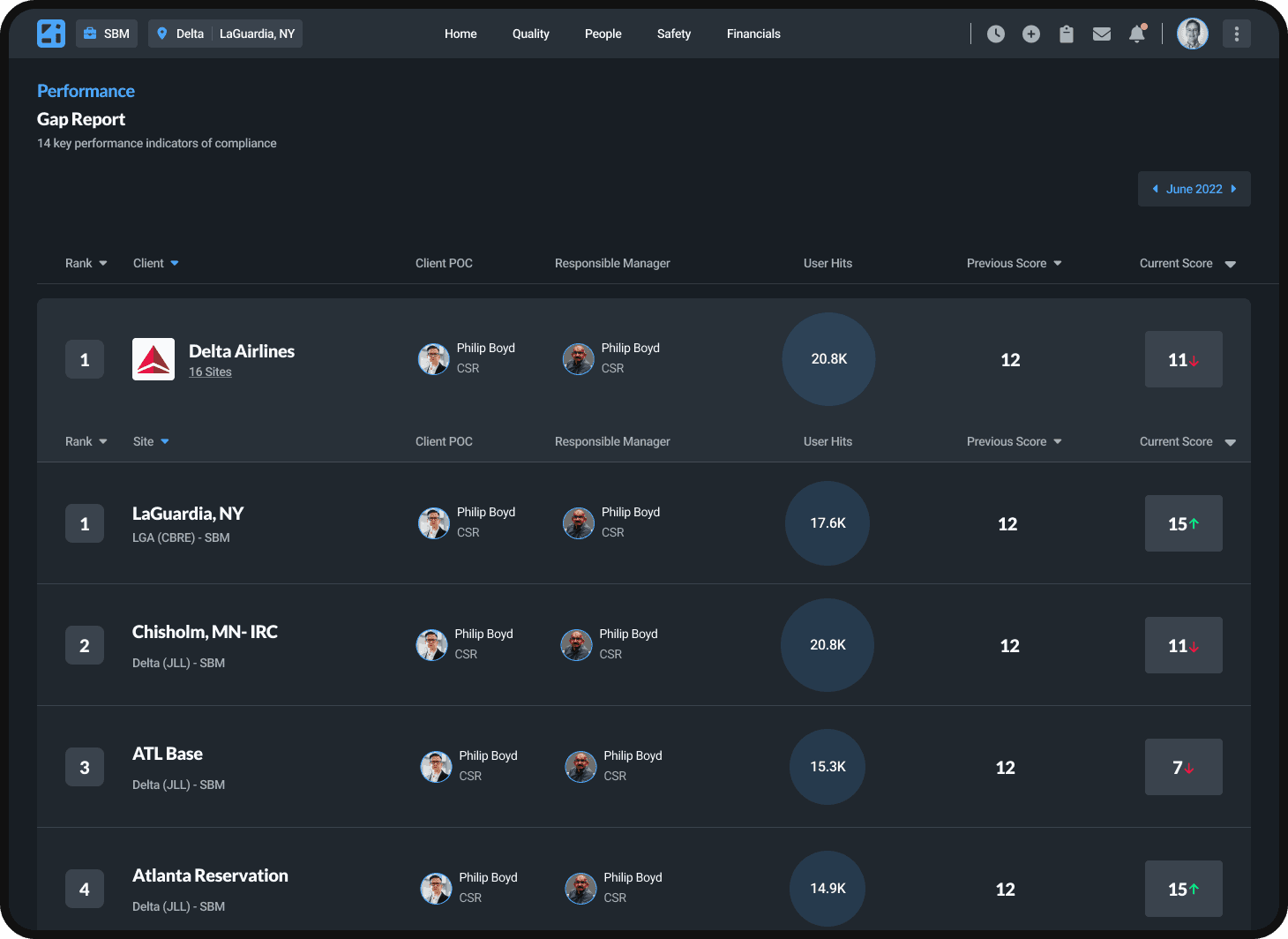The height and width of the screenshot is (939, 1288).
Task: Click the Performance heading link
Action: tap(86, 91)
